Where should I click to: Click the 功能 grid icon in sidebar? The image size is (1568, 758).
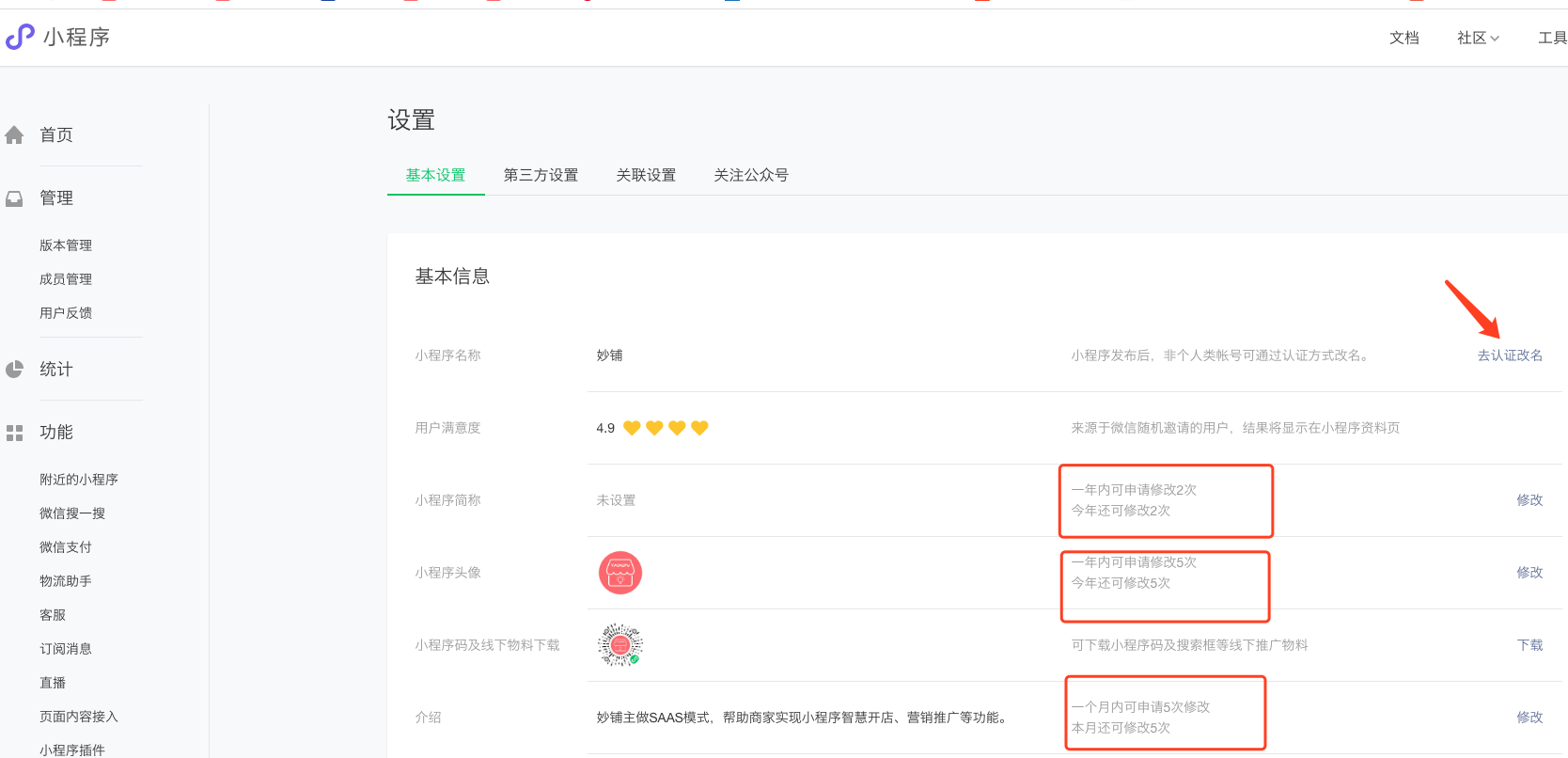(14, 433)
